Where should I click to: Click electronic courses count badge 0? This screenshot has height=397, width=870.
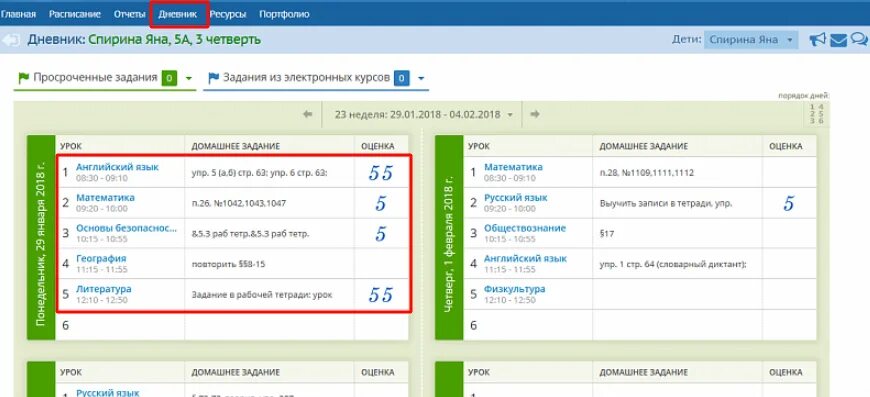click(402, 78)
